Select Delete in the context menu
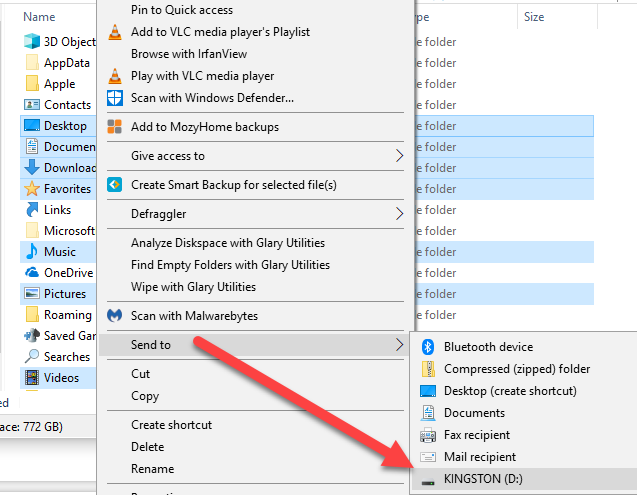Screen dimensions: 637x495 148,447
